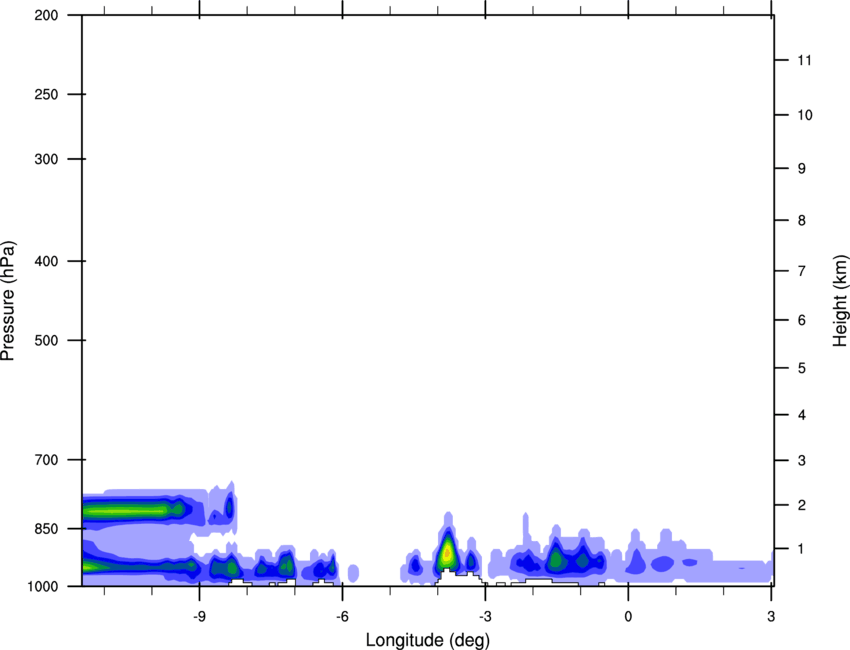Pick the 5 km height label
Image resolution: width=850 pixels, height=650 pixels.
tap(801, 368)
